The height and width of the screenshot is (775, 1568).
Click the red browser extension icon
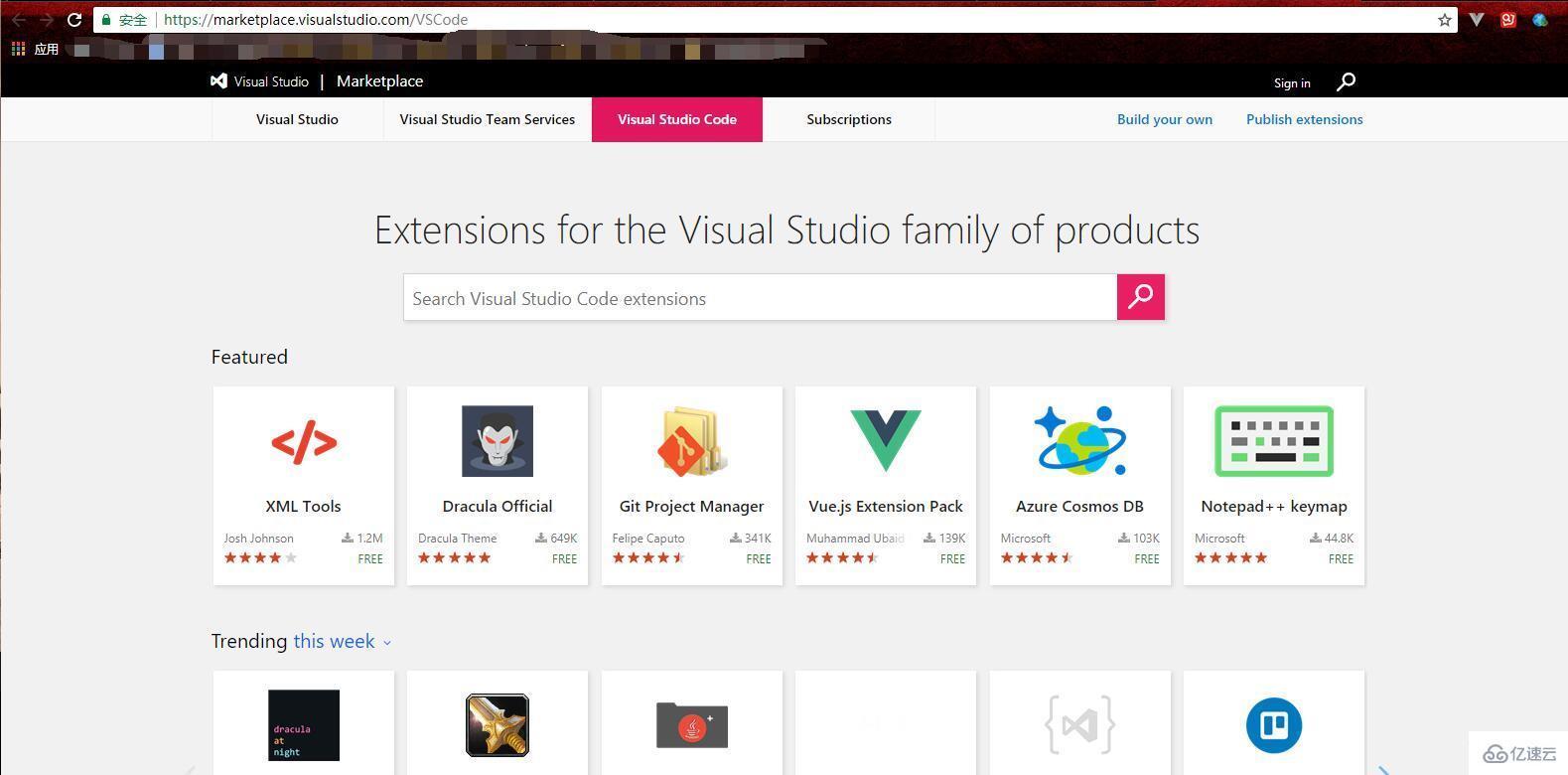click(x=1508, y=19)
